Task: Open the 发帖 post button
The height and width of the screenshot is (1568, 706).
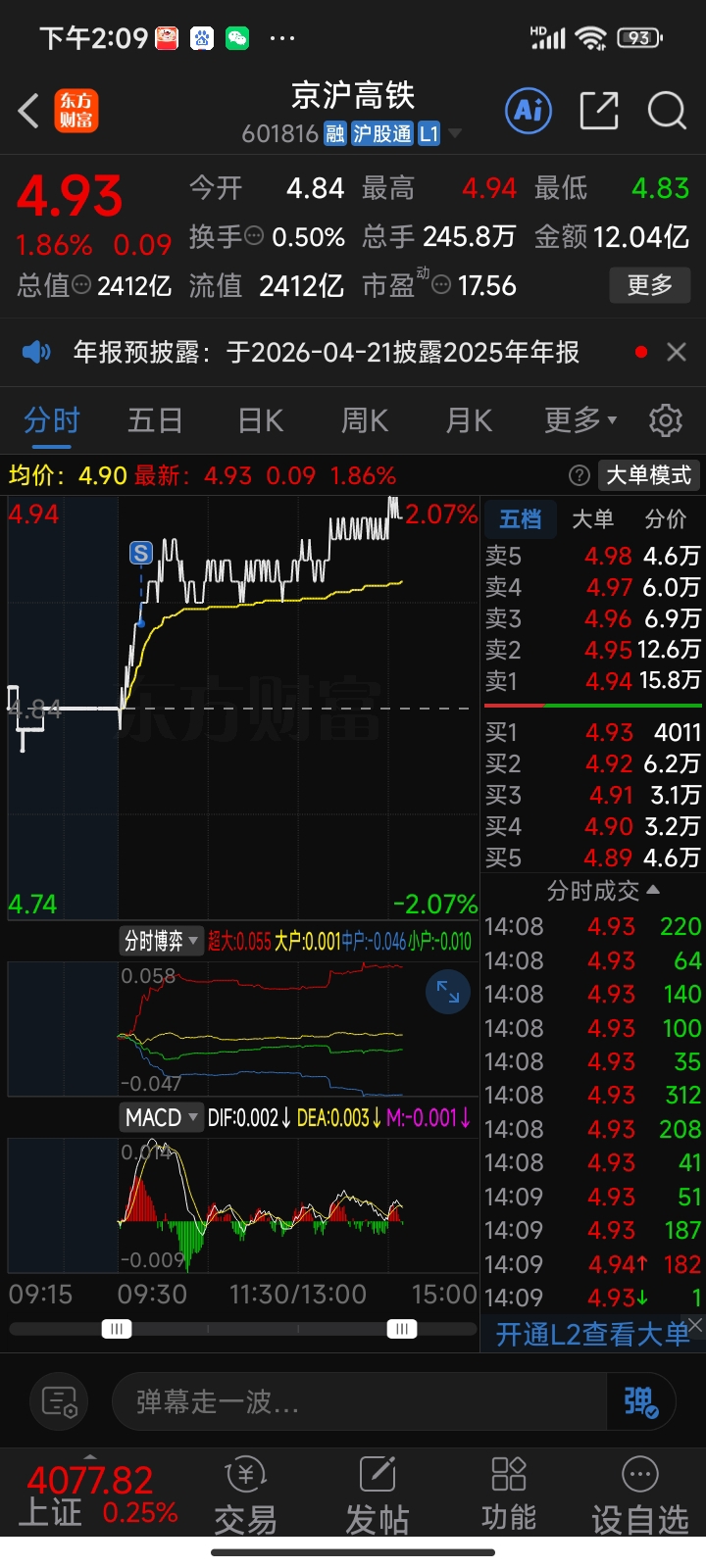Action: click(377, 1496)
